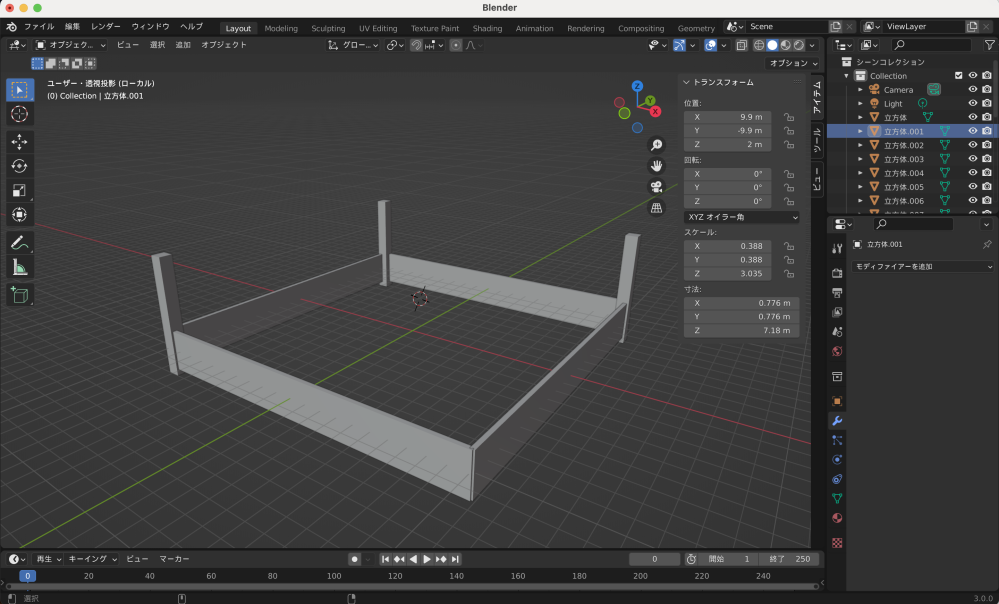This screenshot has height=604, width=999.
Task: Click the position Z value field
Action: pos(728,145)
